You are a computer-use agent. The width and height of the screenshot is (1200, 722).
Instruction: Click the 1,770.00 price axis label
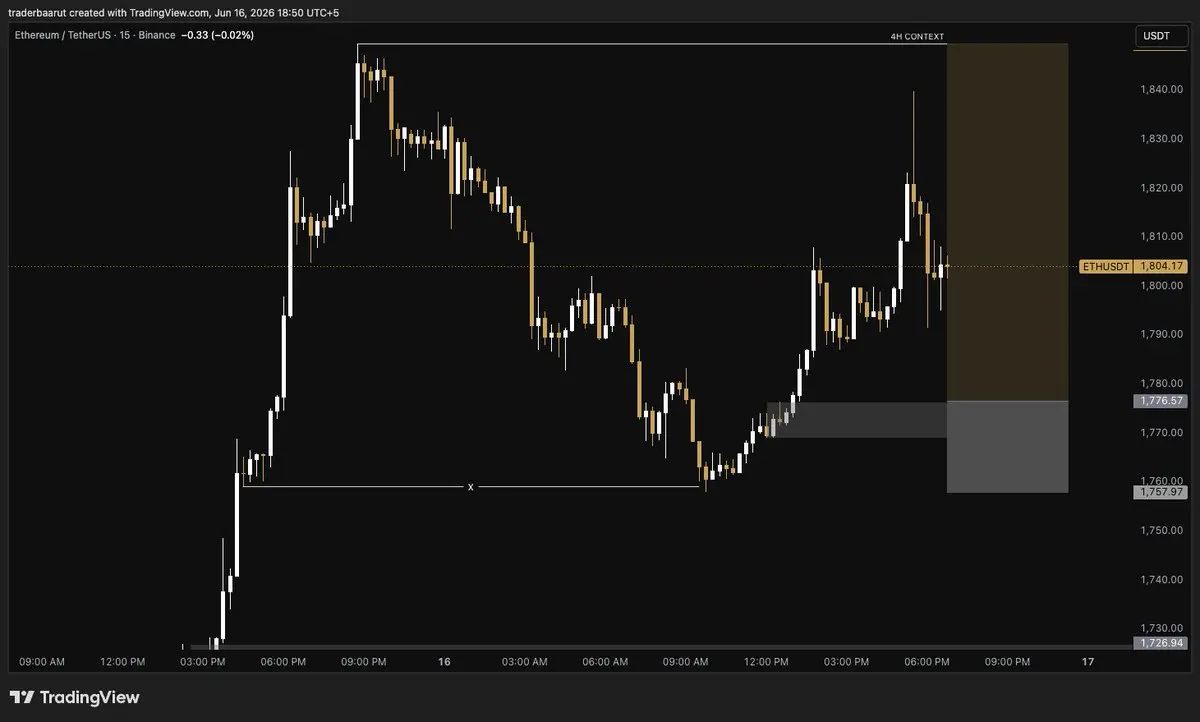[1161, 433]
